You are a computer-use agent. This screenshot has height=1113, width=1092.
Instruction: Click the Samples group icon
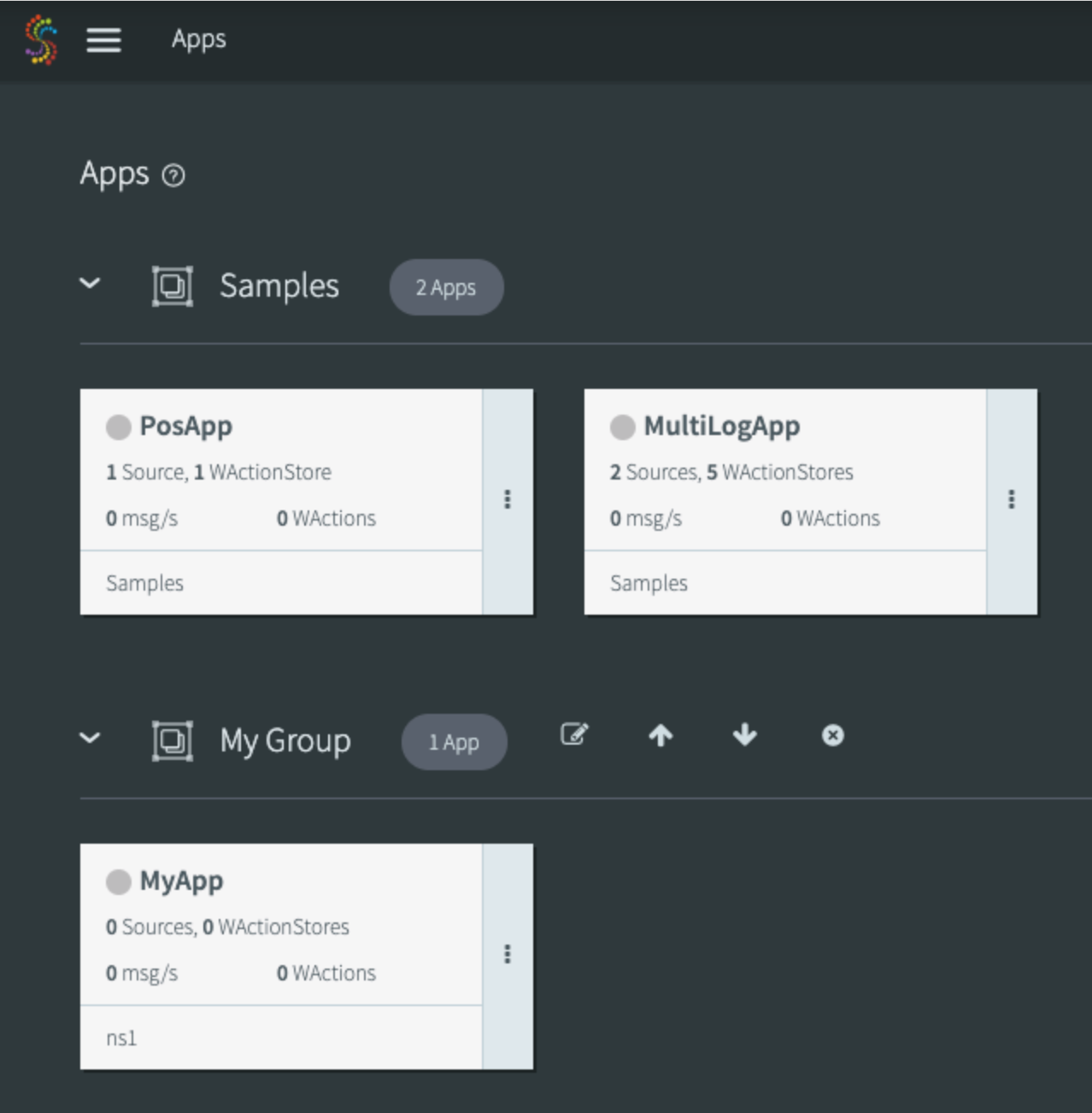coord(173,286)
